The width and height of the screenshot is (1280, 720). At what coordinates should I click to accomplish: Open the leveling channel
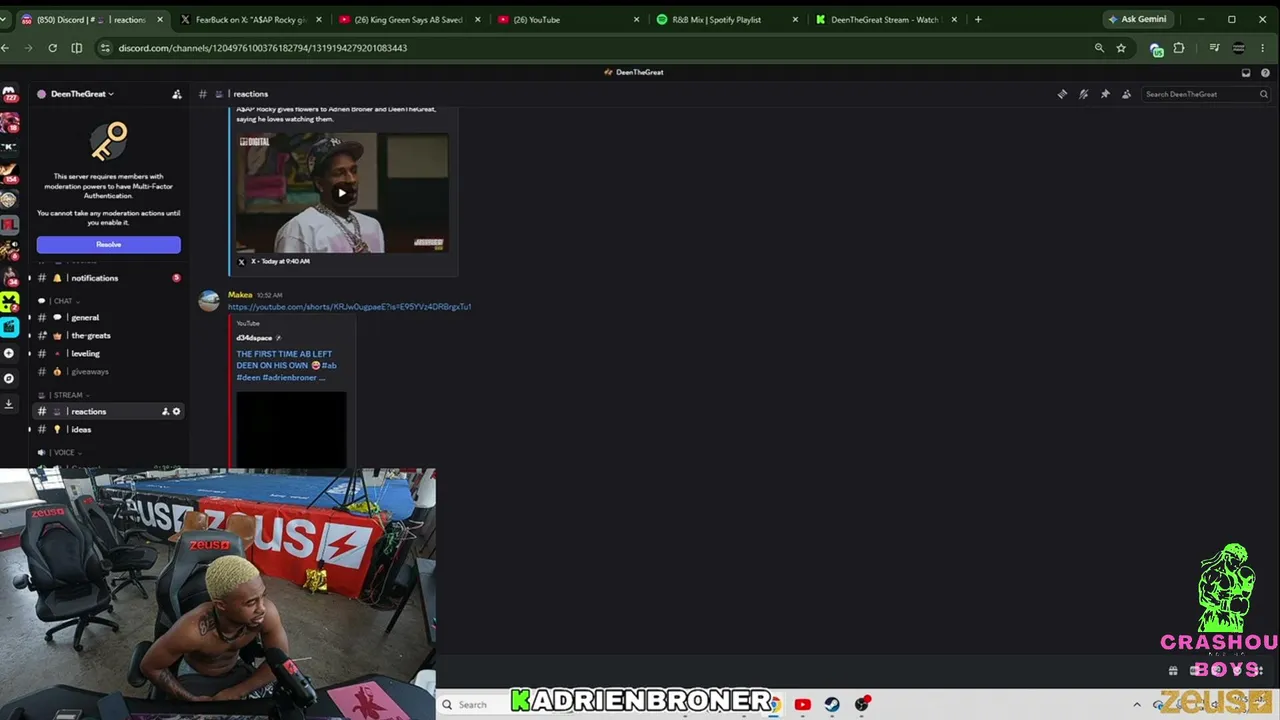109,353
